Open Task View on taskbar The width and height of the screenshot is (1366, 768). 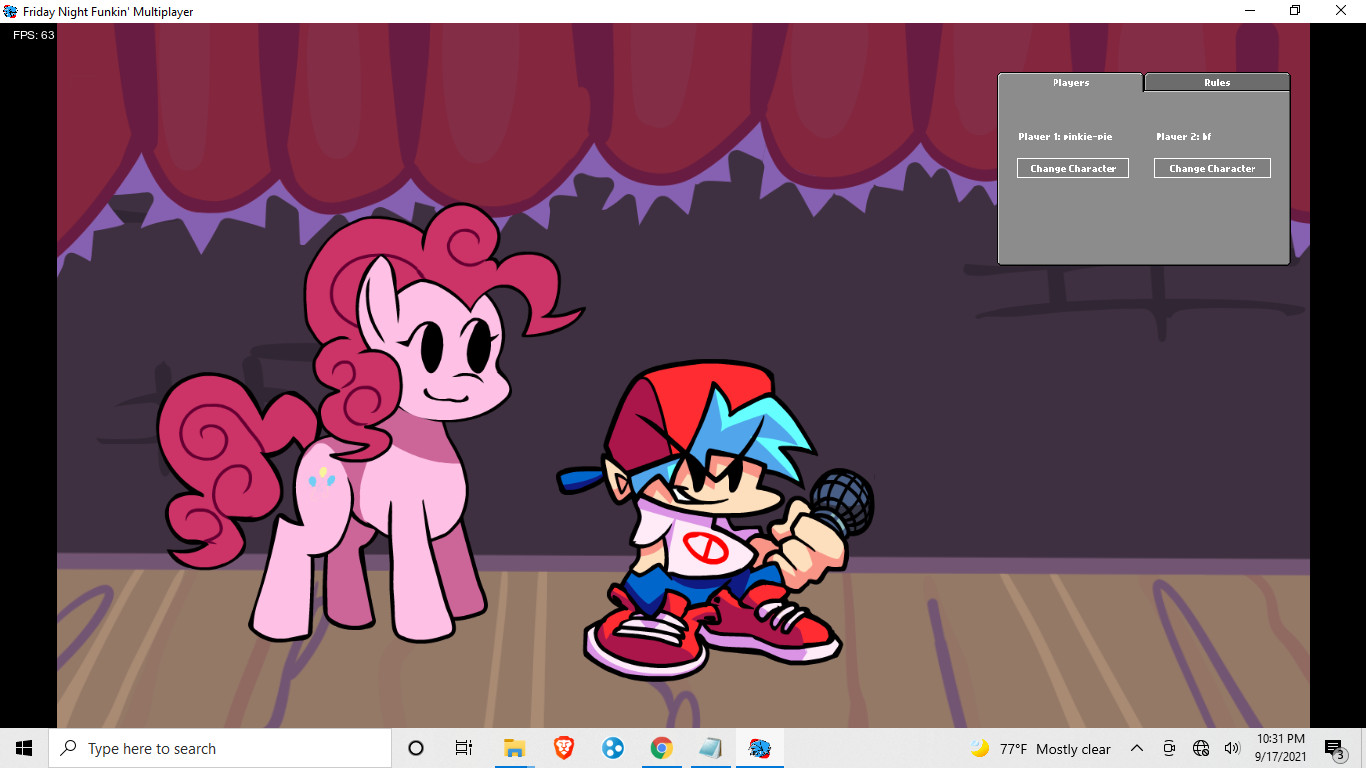click(464, 748)
